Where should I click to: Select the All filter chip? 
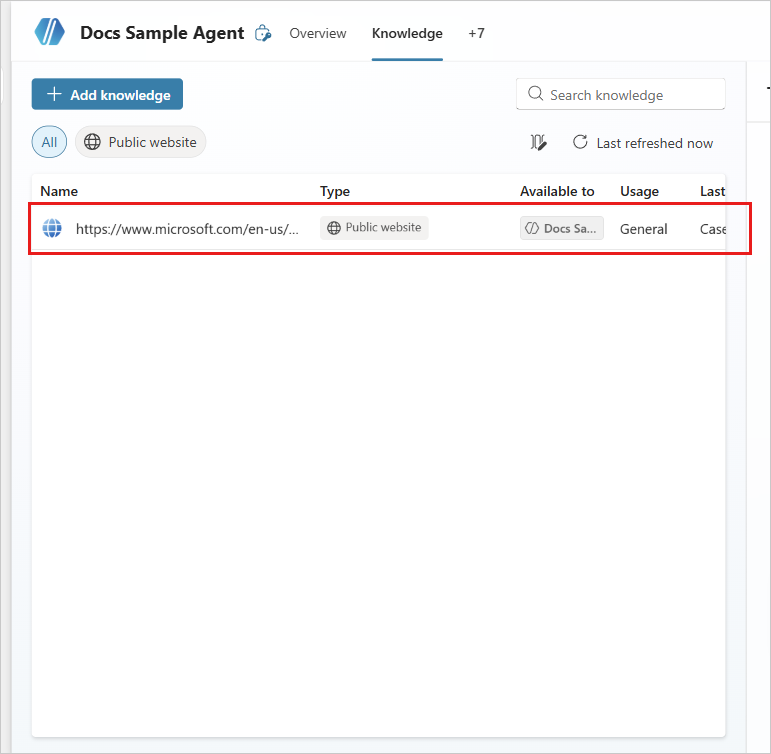coord(49,142)
